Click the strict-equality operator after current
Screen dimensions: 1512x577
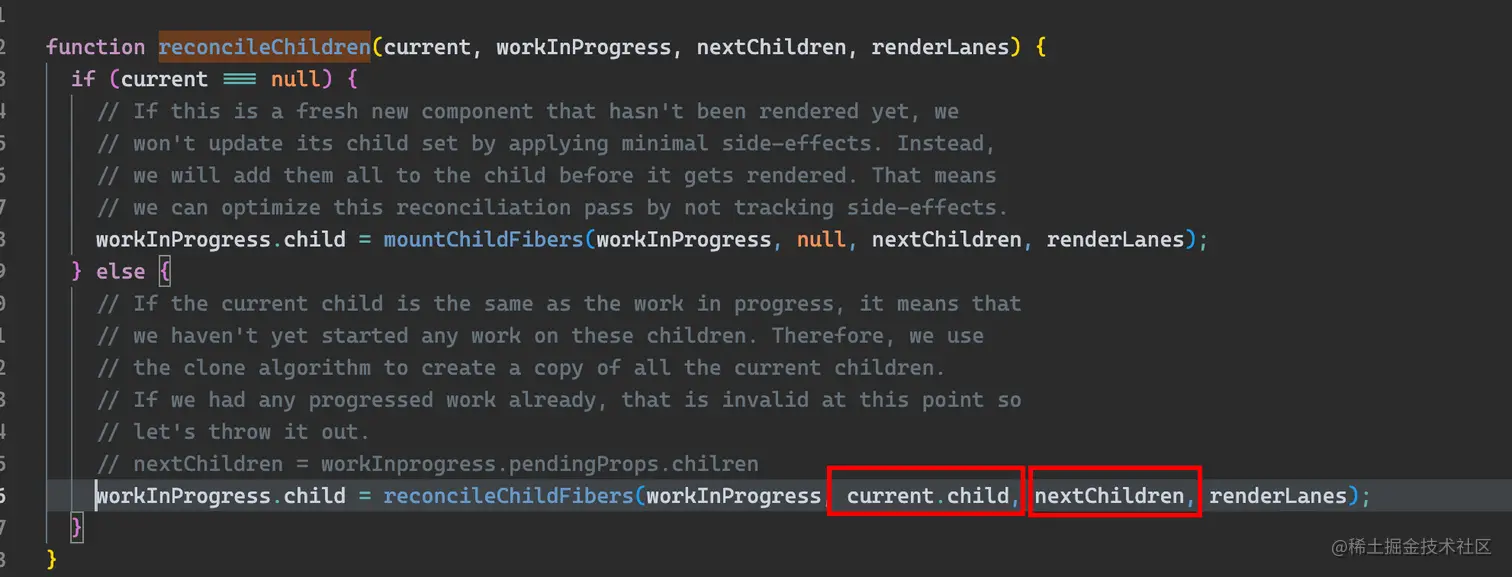click(x=240, y=79)
